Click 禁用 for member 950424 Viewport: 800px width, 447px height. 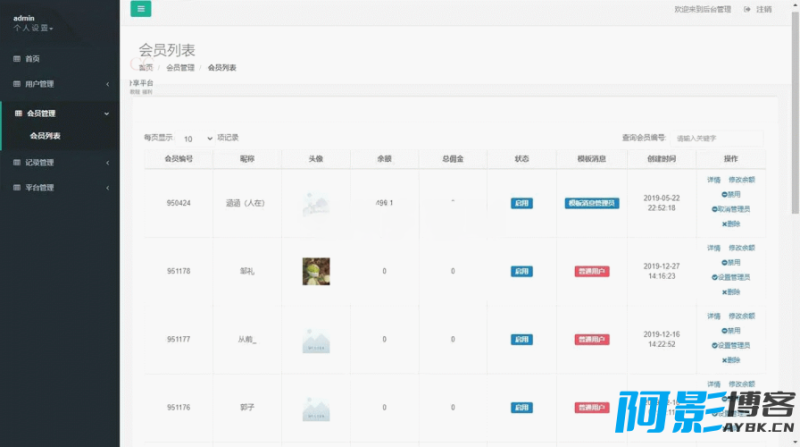[x=732, y=194]
